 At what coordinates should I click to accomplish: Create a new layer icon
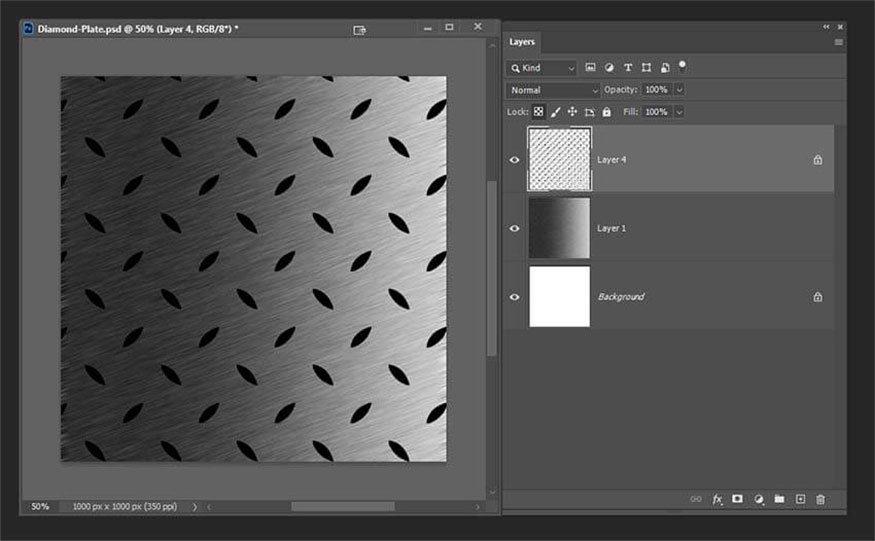coord(800,499)
